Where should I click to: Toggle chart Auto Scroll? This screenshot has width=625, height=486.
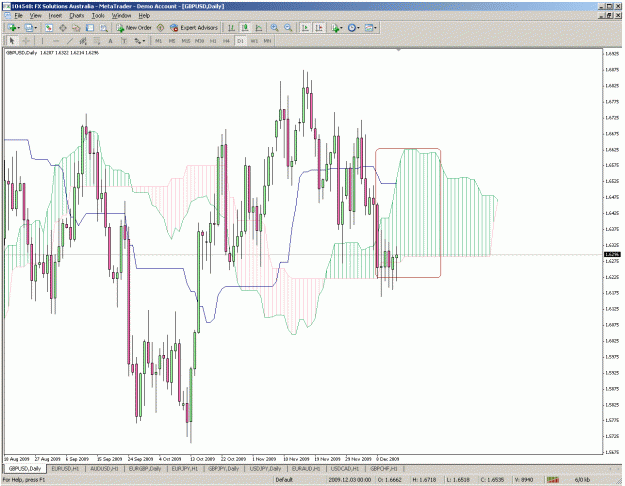(305, 28)
